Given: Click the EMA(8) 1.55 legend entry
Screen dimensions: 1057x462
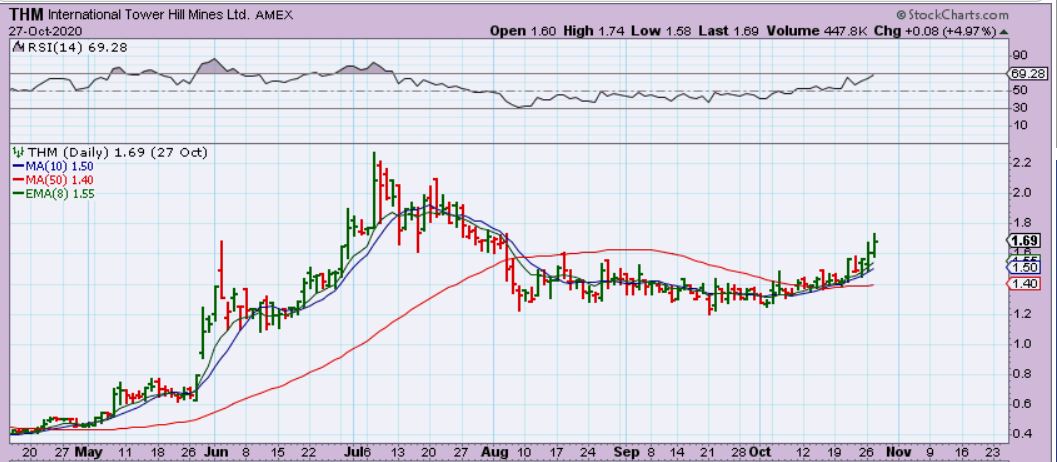Looking at the screenshot, I should 59,194.
